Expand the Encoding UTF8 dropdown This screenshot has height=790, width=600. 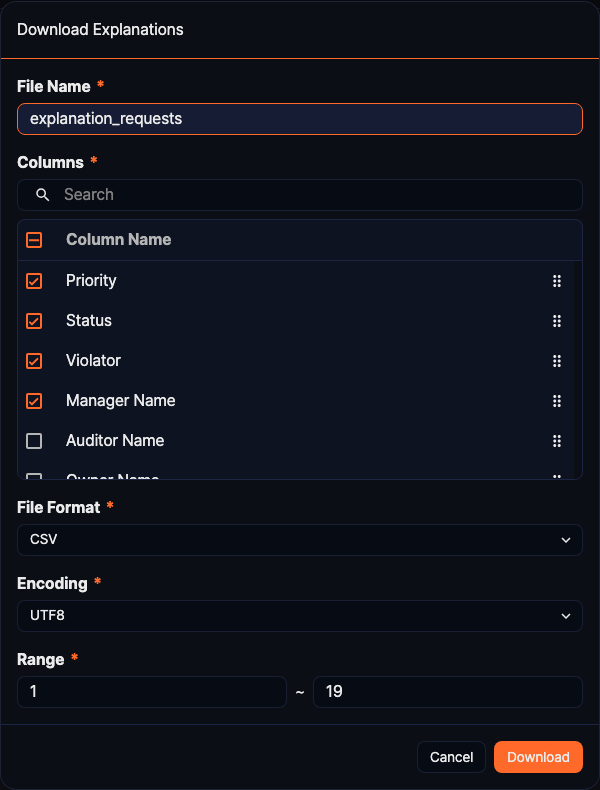click(x=300, y=616)
